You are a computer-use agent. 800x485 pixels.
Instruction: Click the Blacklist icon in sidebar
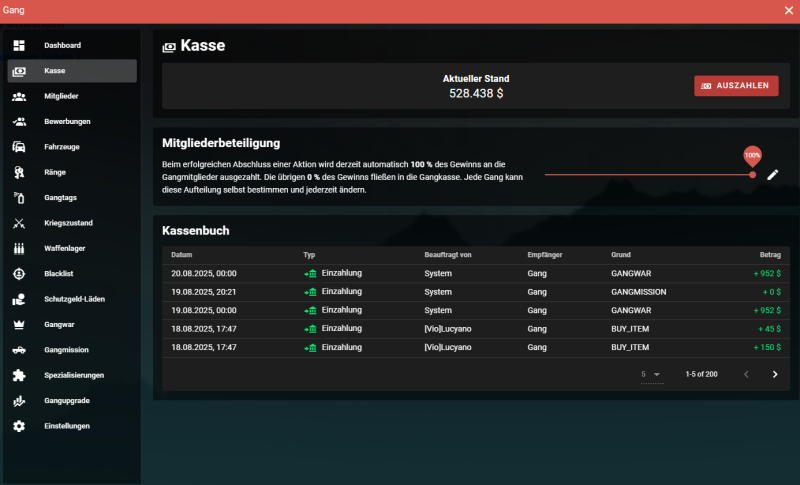tap(19, 274)
